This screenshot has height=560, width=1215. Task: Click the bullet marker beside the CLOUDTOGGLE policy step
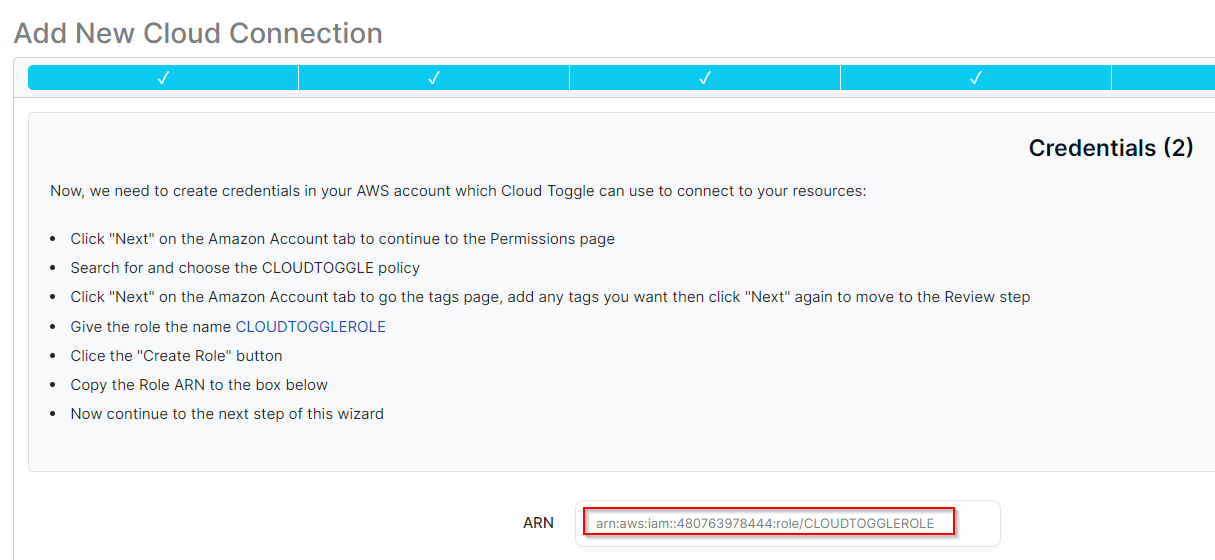coord(54,269)
